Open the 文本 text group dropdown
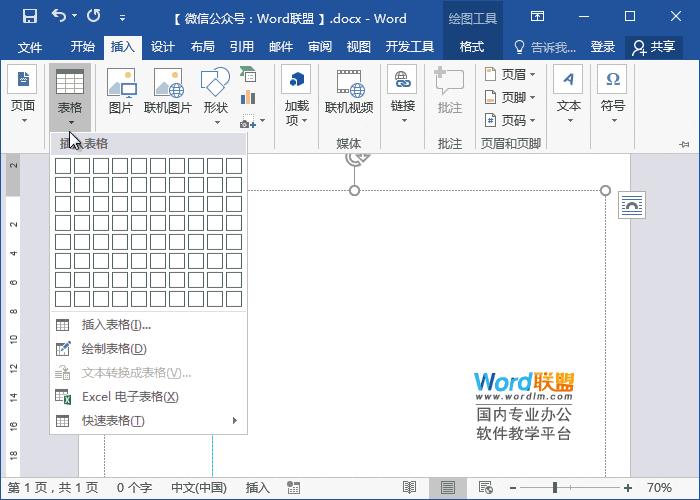The height and width of the screenshot is (500, 700). (x=568, y=95)
